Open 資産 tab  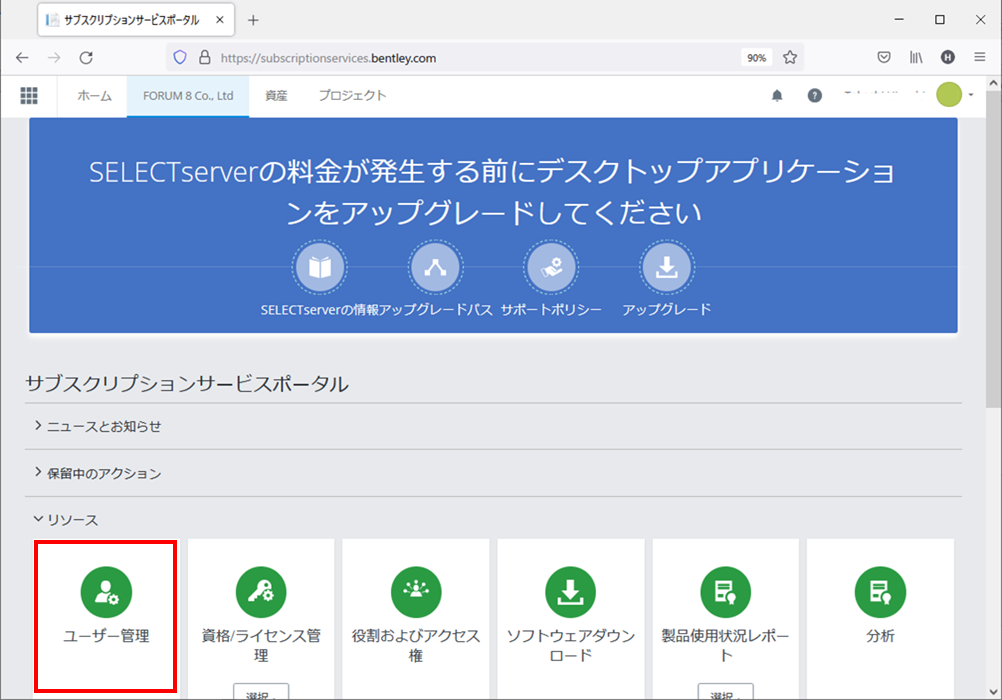coord(276,96)
